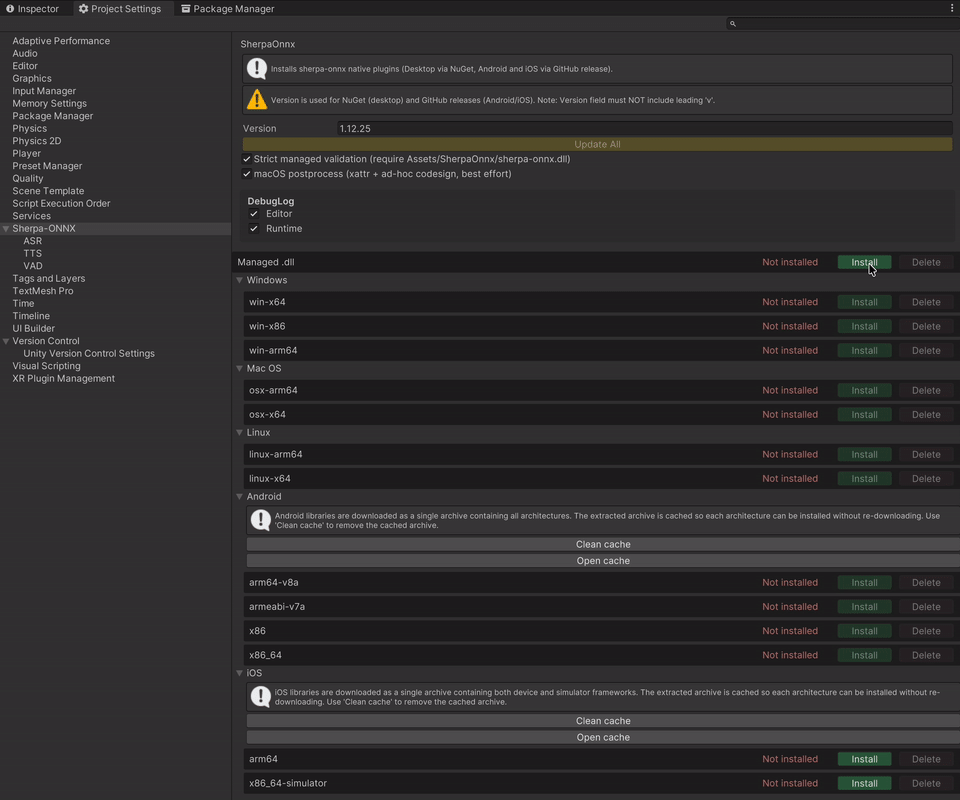Screen dimensions: 960x800
Task: Click the info icon beside the iOS cache note
Action: pos(261,697)
